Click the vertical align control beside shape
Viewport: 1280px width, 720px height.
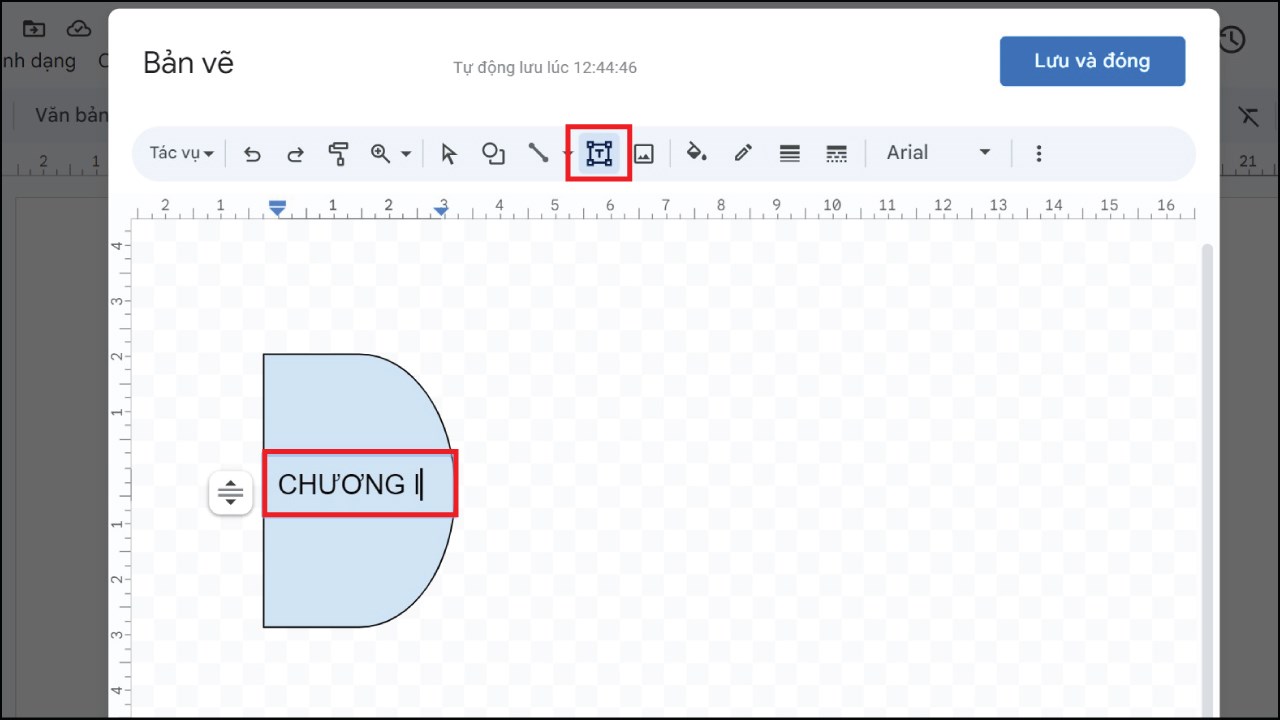click(231, 492)
